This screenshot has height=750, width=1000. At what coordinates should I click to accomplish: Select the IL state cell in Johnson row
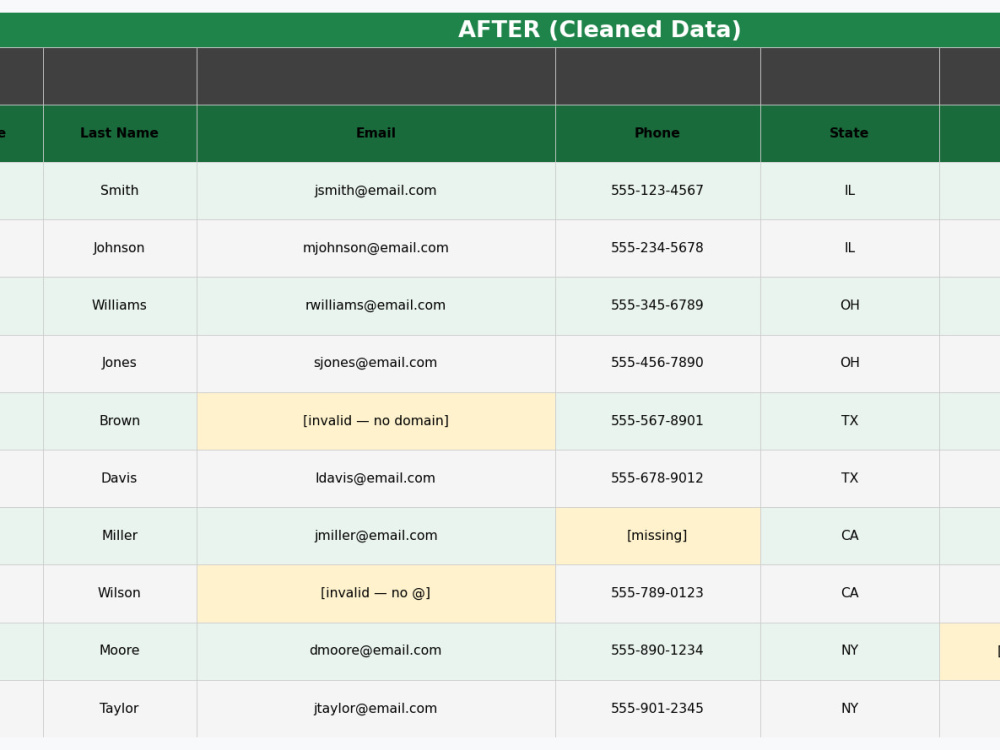pyautogui.click(x=849, y=248)
